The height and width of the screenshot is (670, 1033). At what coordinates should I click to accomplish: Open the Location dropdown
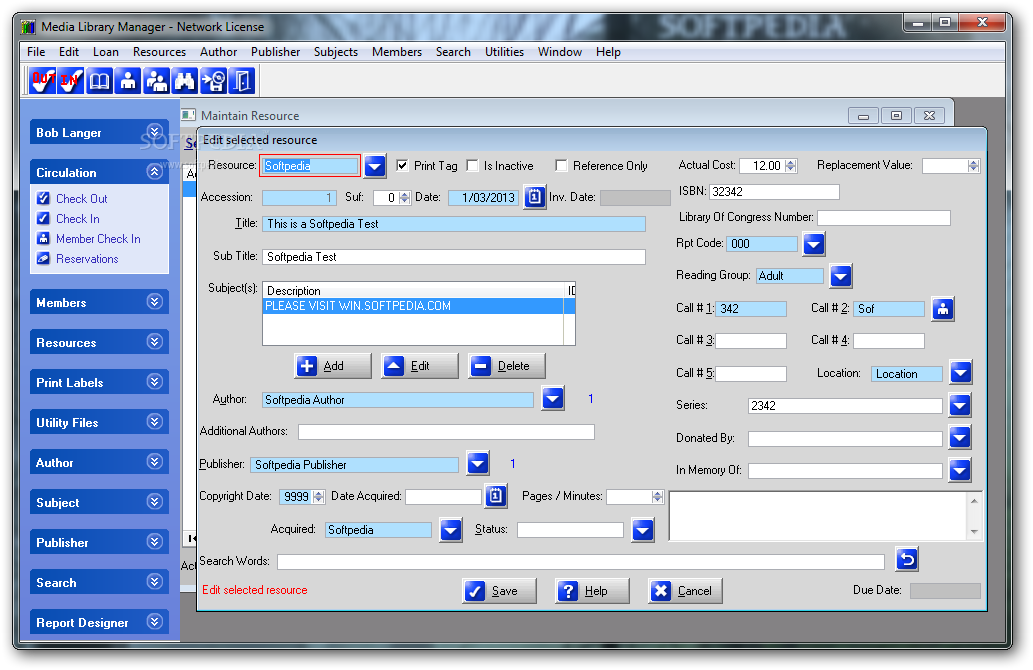[961, 372]
